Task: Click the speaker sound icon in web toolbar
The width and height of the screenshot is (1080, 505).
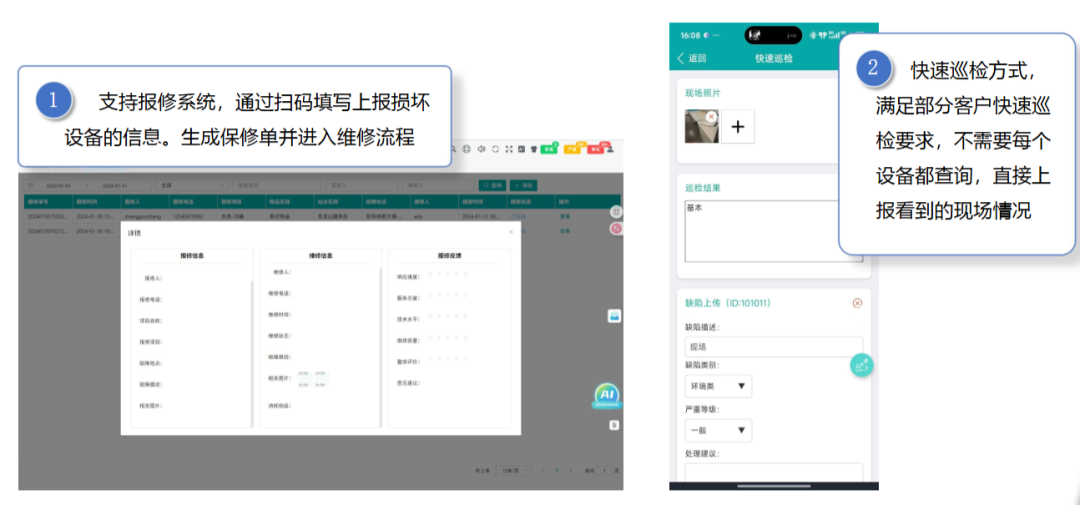Action: pos(481,149)
